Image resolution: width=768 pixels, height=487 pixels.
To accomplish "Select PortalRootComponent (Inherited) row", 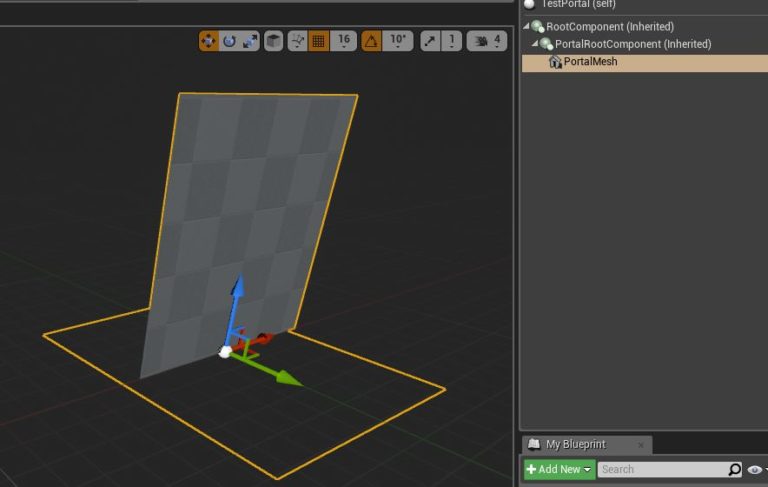I will [x=633, y=44].
